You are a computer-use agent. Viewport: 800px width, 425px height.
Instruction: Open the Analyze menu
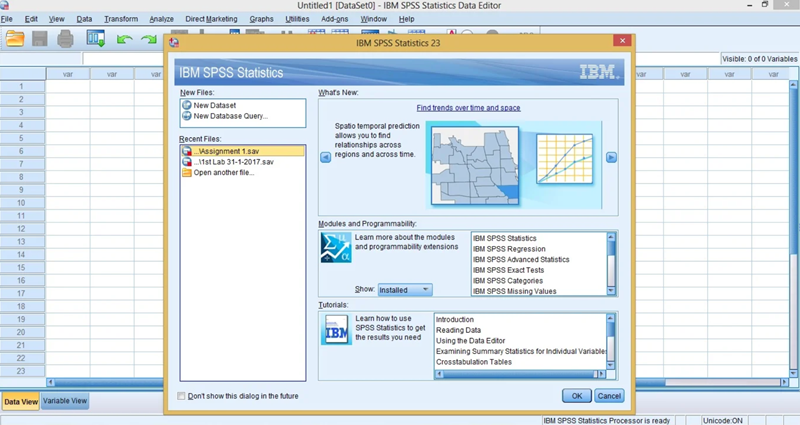click(161, 19)
